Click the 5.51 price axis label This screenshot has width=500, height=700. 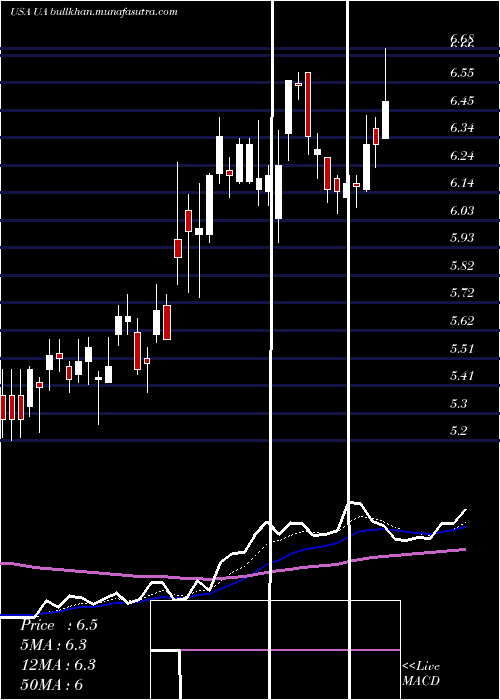(462, 348)
